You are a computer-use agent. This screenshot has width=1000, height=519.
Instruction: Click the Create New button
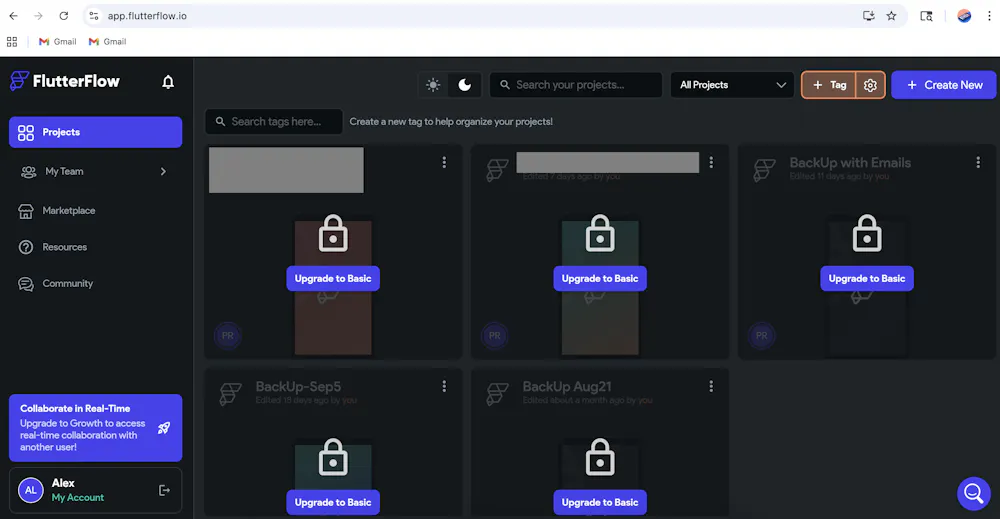point(944,85)
